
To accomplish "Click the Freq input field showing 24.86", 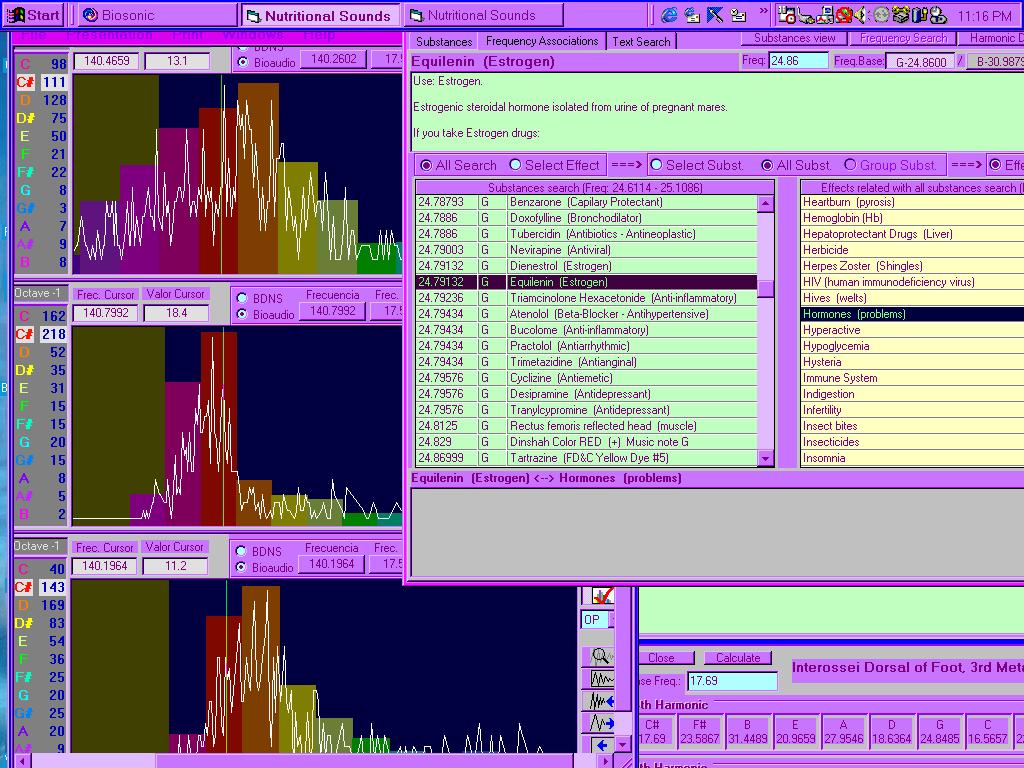I will pos(798,61).
